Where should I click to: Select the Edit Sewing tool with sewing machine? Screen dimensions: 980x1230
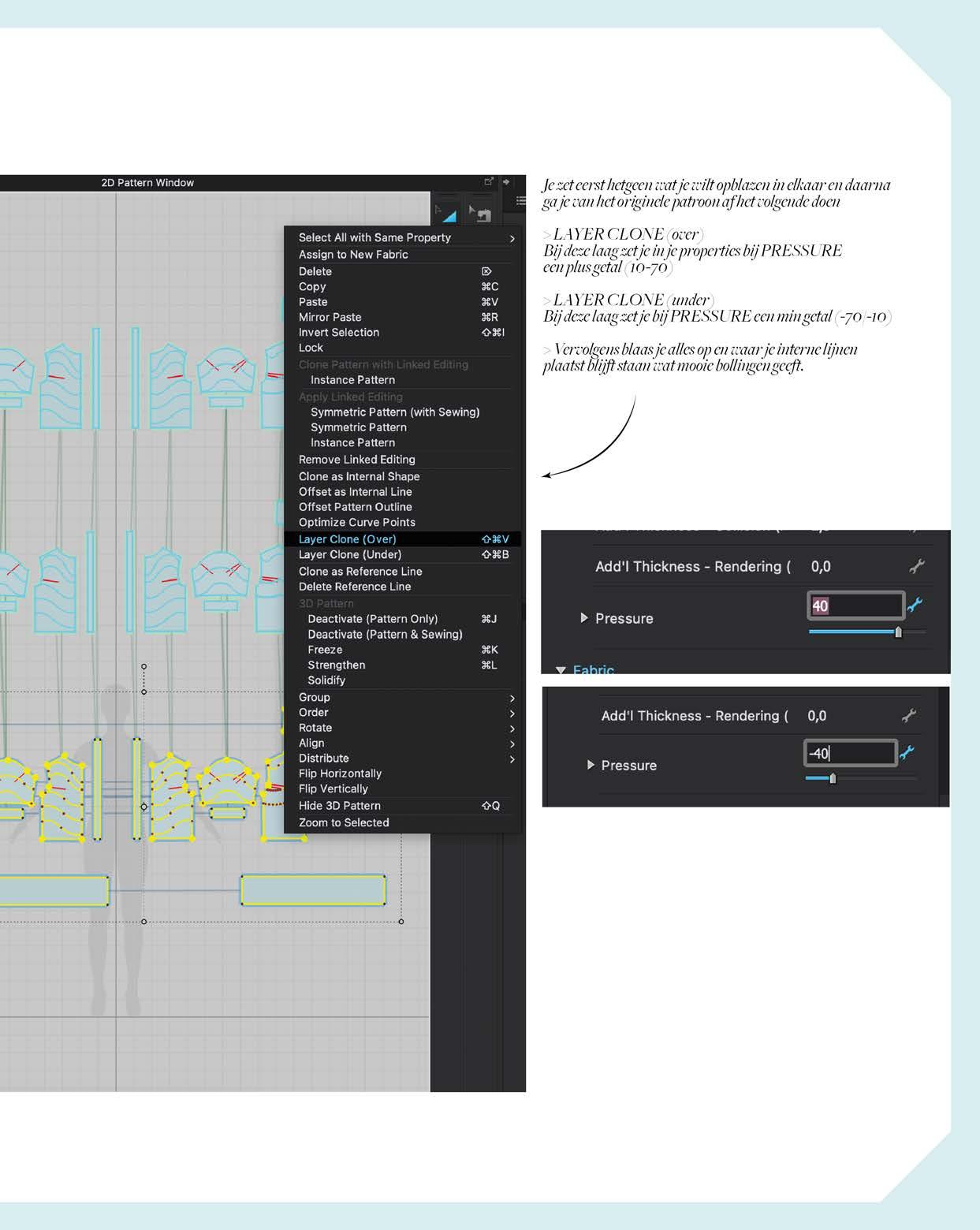pyautogui.click(x=480, y=213)
